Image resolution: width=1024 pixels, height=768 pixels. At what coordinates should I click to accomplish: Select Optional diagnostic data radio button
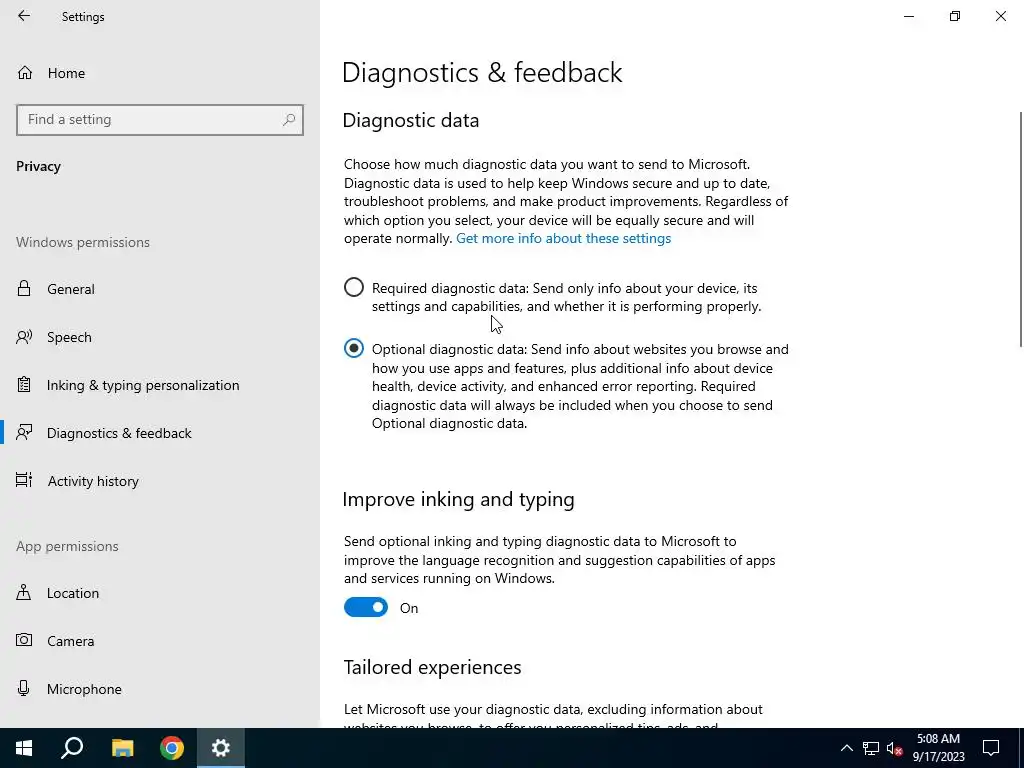354,349
